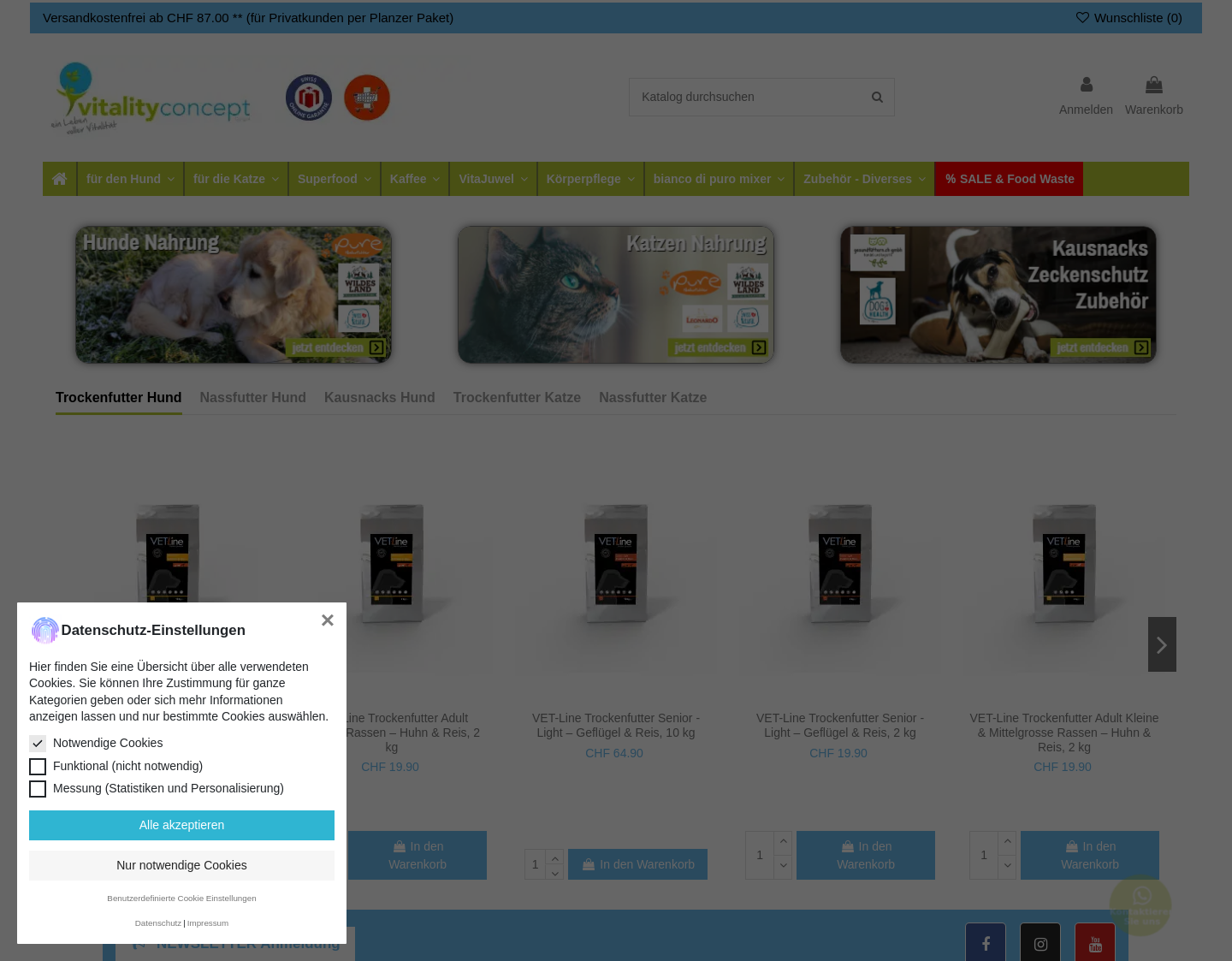The height and width of the screenshot is (961, 1232).
Task: Open the Facebook social icon
Action: (x=986, y=943)
